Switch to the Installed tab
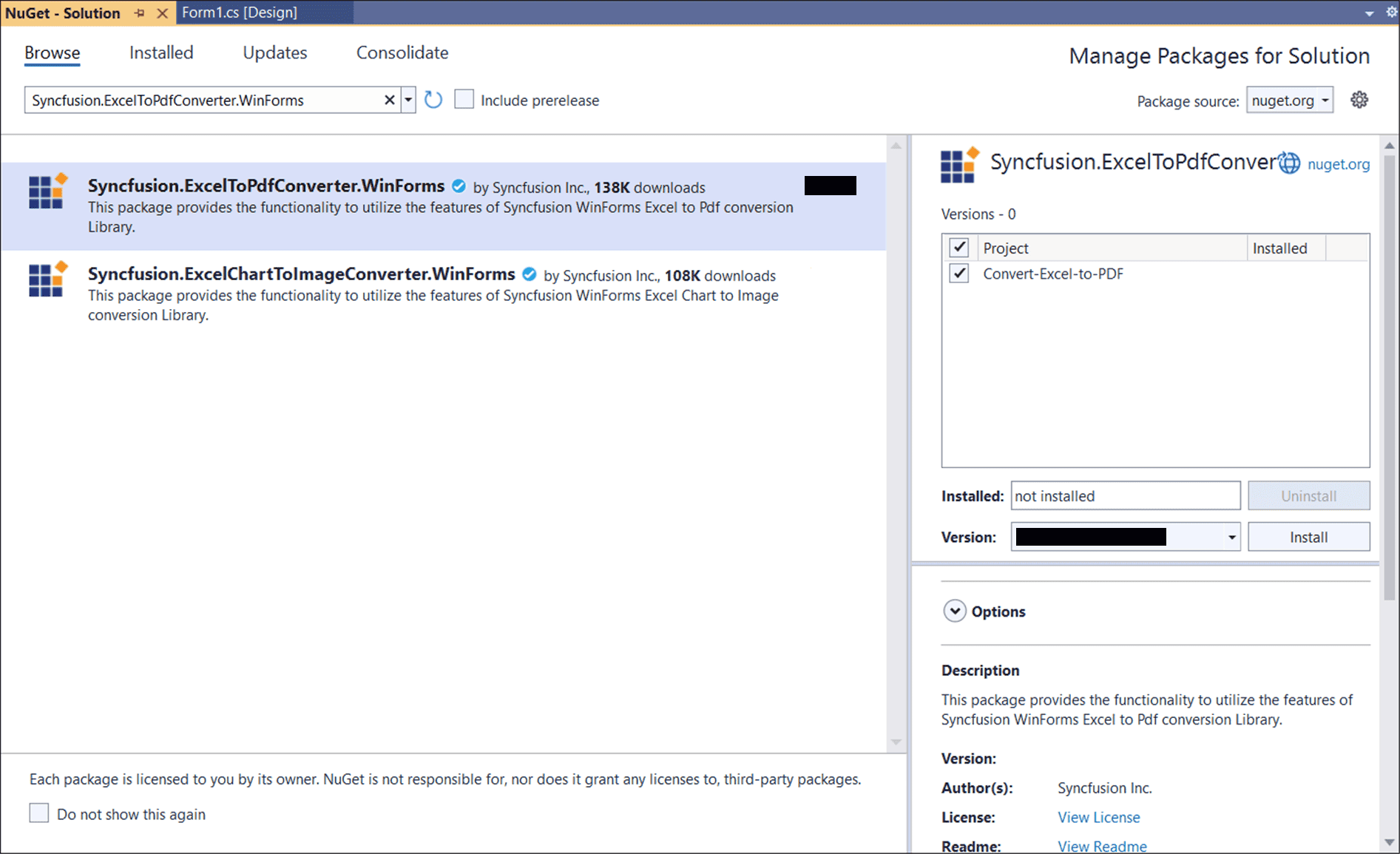Viewport: 1400px width, 854px height. [x=161, y=52]
